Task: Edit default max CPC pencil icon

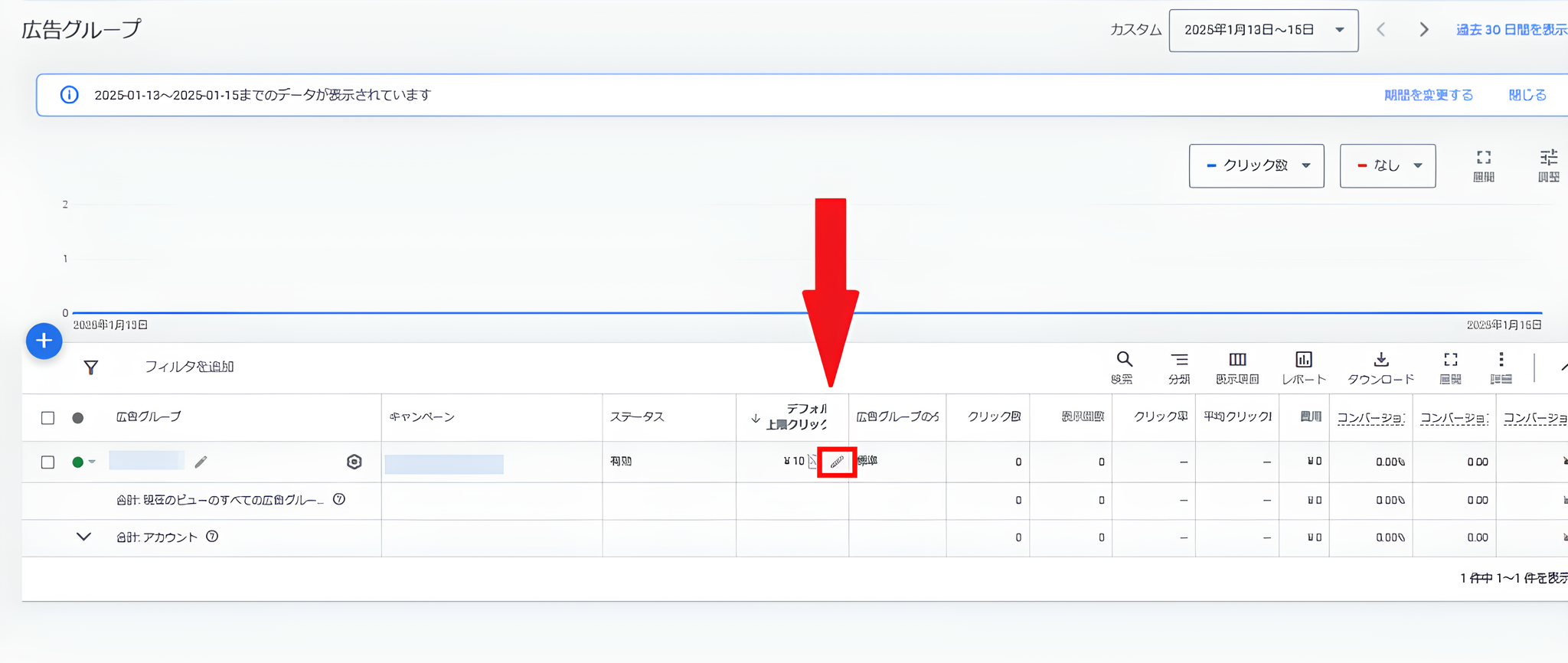Action: (836, 462)
